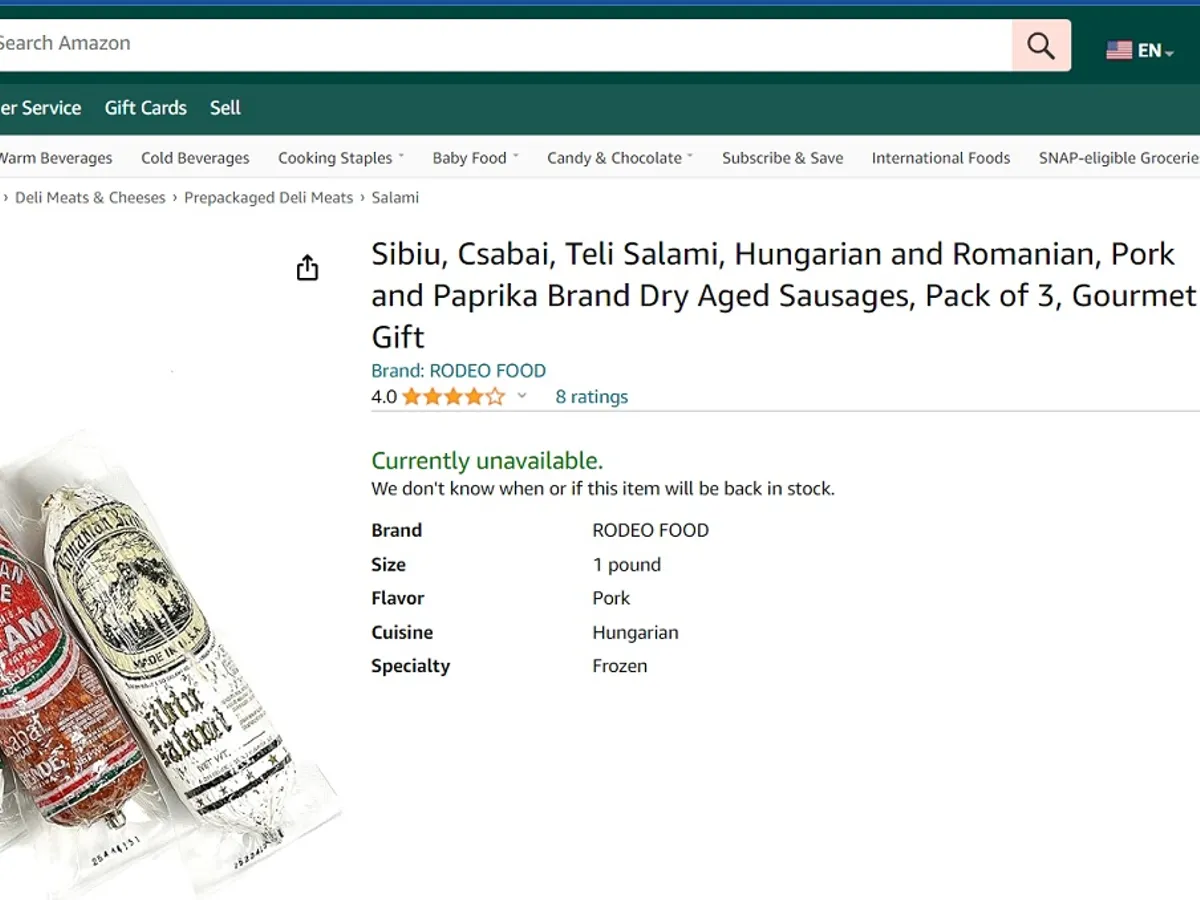This screenshot has height=900, width=1200.
Task: Click inside the Search Amazon field
Action: click(500, 44)
